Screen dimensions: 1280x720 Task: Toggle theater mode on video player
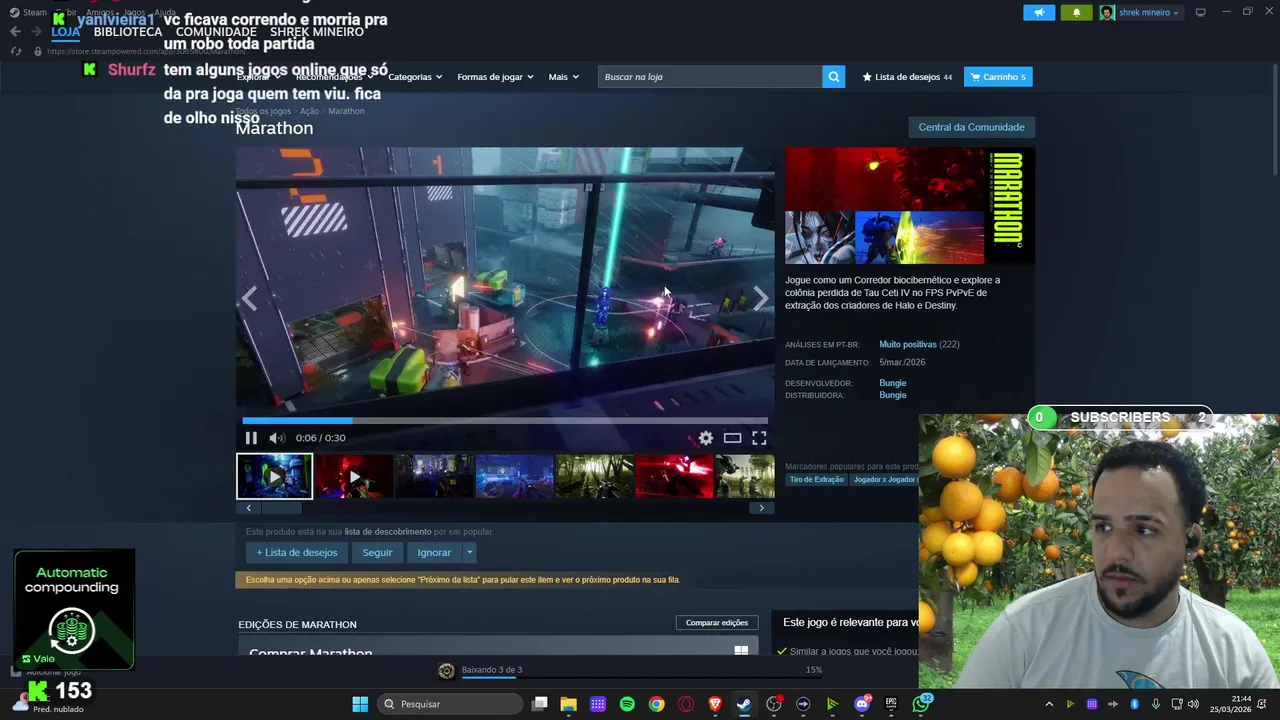733,438
